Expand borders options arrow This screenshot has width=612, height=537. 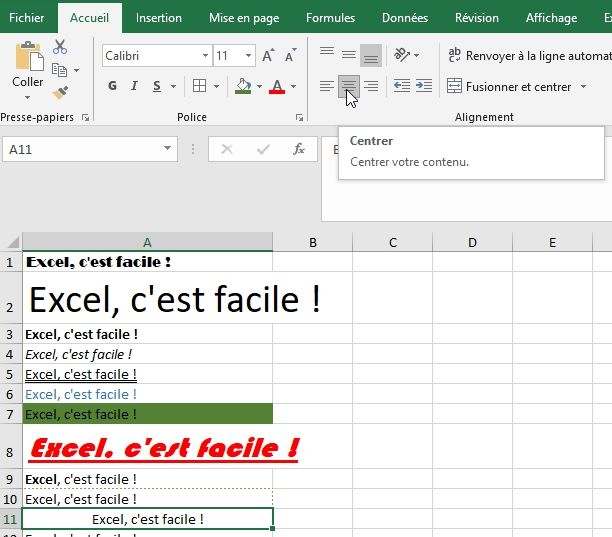point(216,86)
